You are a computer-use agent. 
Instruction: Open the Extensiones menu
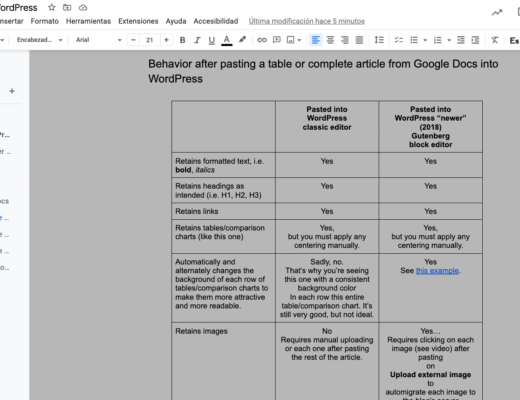coord(138,21)
